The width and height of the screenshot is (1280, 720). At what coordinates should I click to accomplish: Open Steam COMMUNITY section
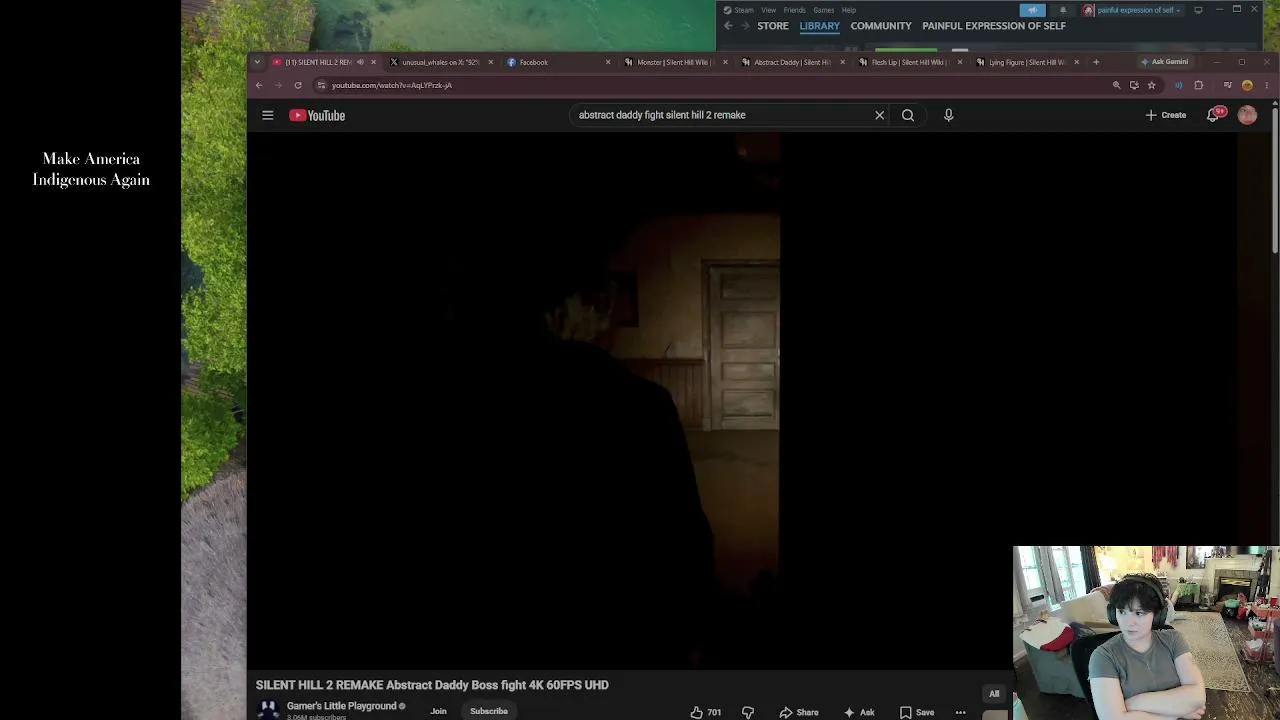pyautogui.click(x=881, y=26)
